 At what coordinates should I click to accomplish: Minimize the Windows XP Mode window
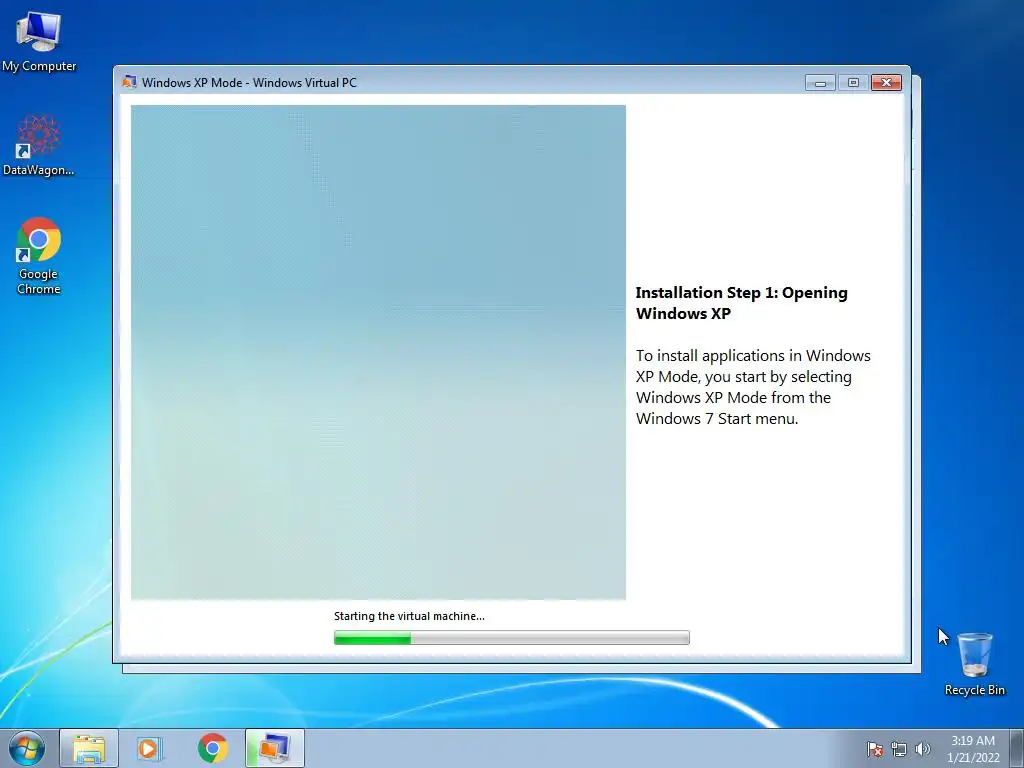[820, 82]
